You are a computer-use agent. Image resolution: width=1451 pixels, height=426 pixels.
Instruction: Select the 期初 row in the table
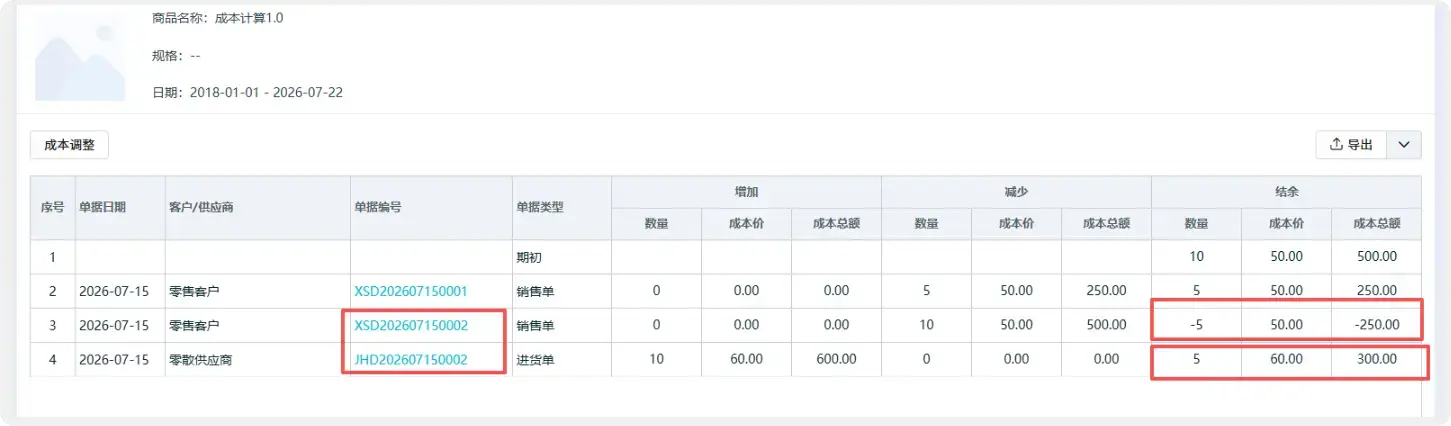pyautogui.click(x=725, y=257)
